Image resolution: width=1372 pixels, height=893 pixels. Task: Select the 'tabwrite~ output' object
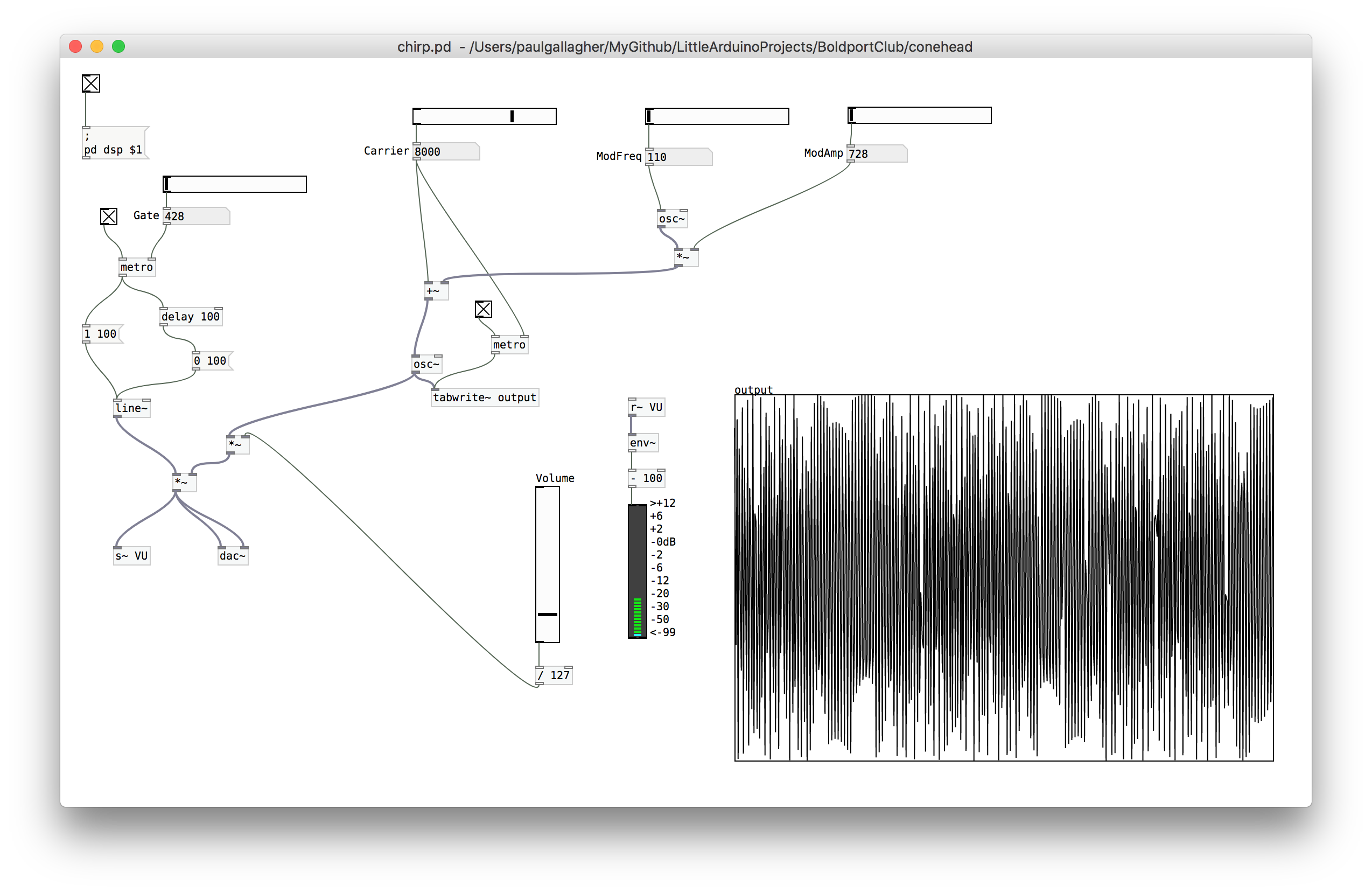[485, 398]
